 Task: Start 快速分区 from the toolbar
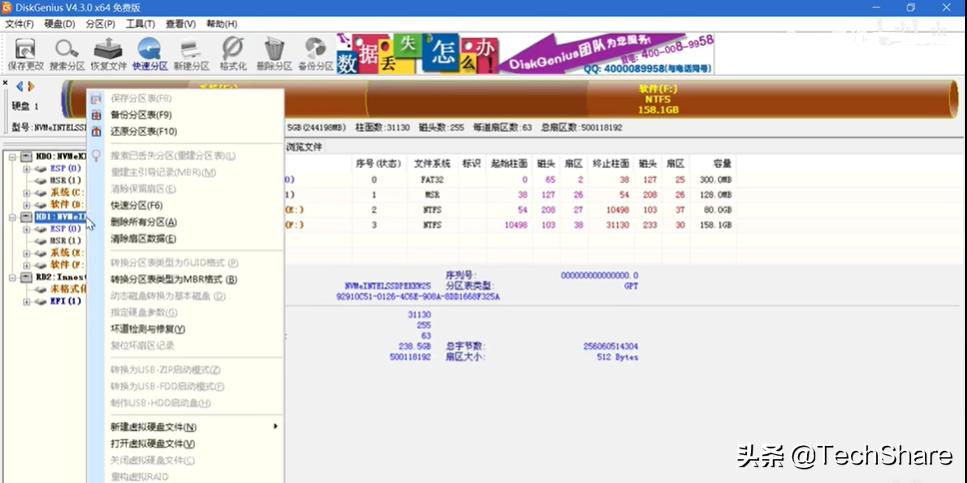point(149,54)
